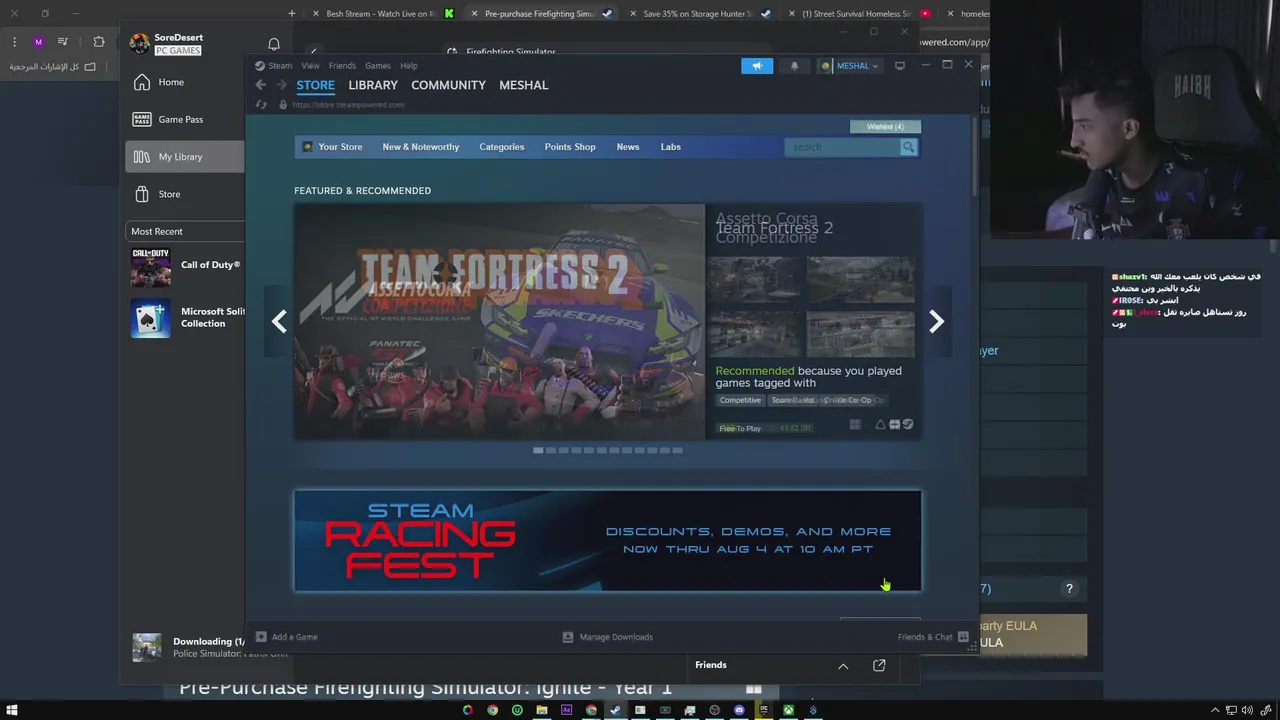Switch to the COMMUNITY tab
Viewport: 1280px width, 720px height.
click(x=448, y=85)
